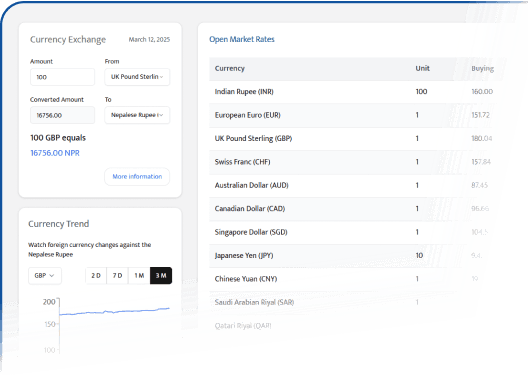
Task: Select the Indian Rupee (INR) row
Action: (355, 92)
